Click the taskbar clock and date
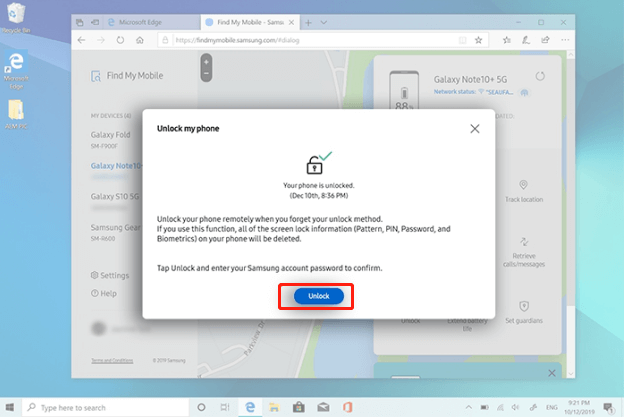Screen dimensions: 624x420 tap(579, 407)
